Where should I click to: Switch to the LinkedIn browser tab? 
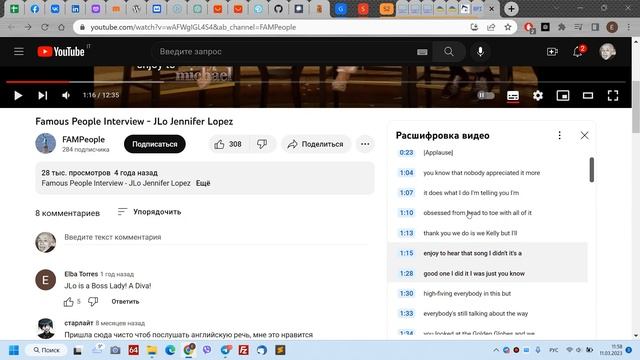click(76, 9)
